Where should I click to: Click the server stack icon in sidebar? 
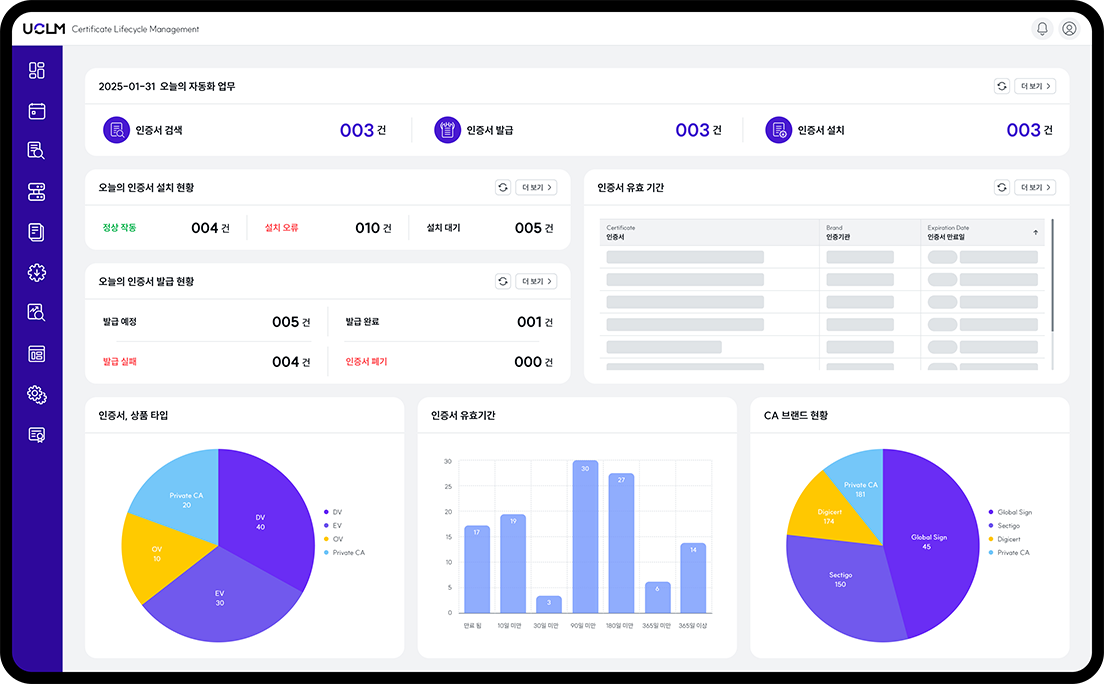coord(37,192)
